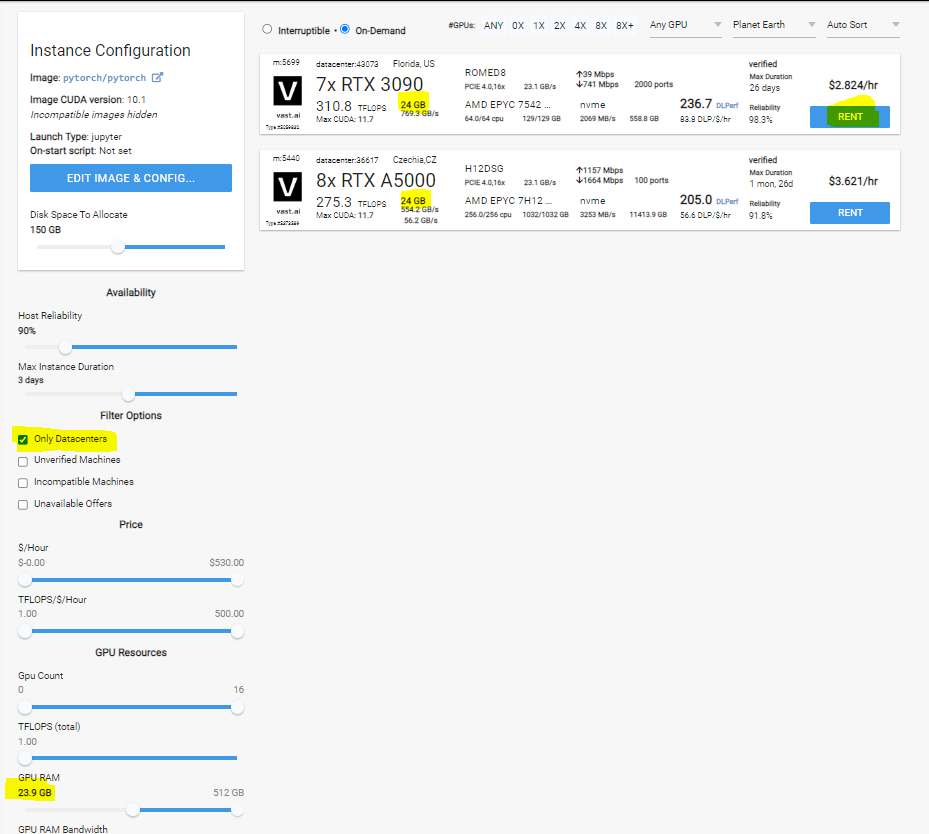Click the 7x RTX 3090 offer title
The width and height of the screenshot is (929, 834).
(369, 85)
